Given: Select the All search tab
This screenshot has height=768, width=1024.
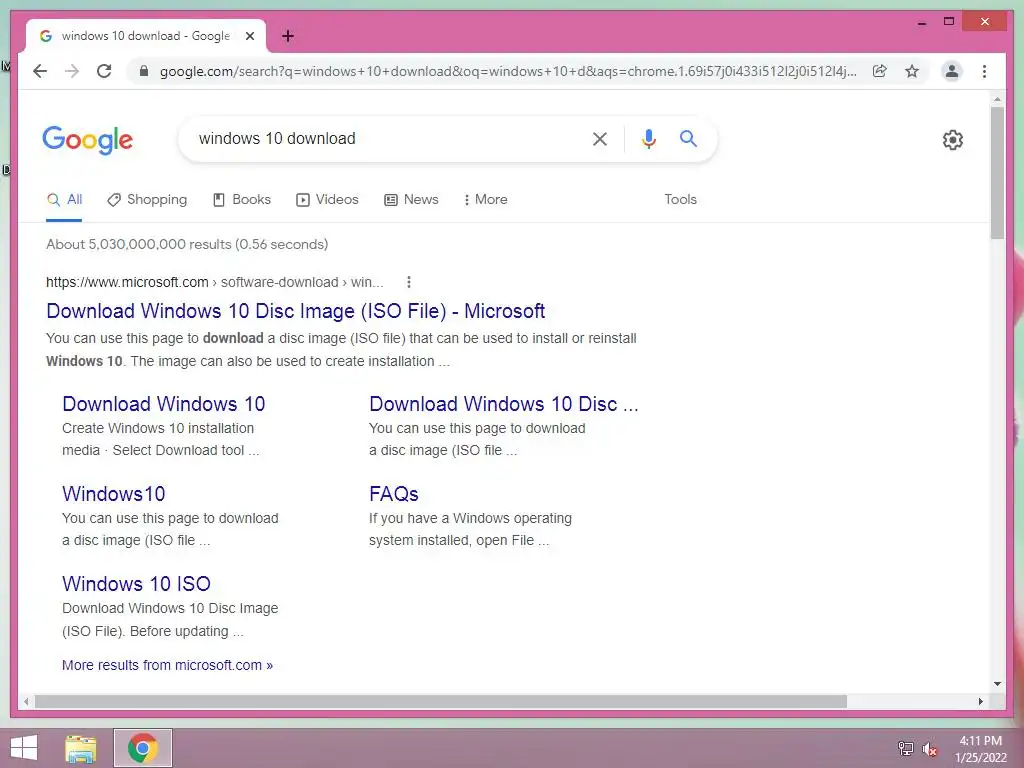Looking at the screenshot, I should [x=64, y=200].
